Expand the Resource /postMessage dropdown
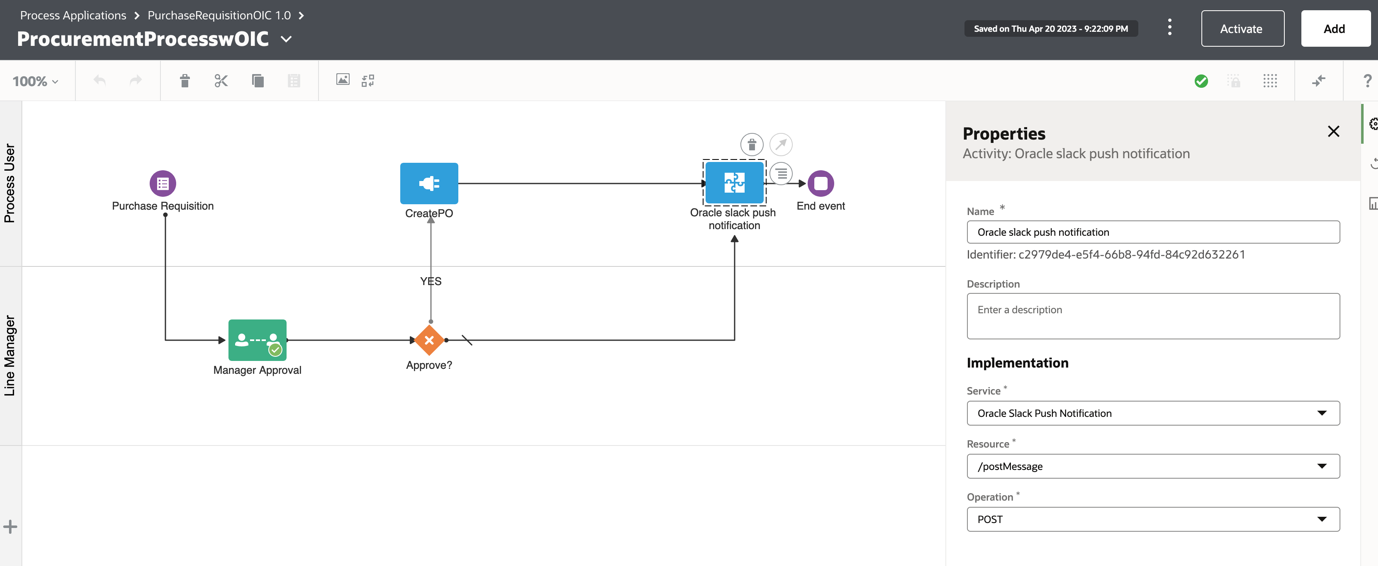Screen dimensions: 1378x566 pyautogui.click(x=1153, y=466)
